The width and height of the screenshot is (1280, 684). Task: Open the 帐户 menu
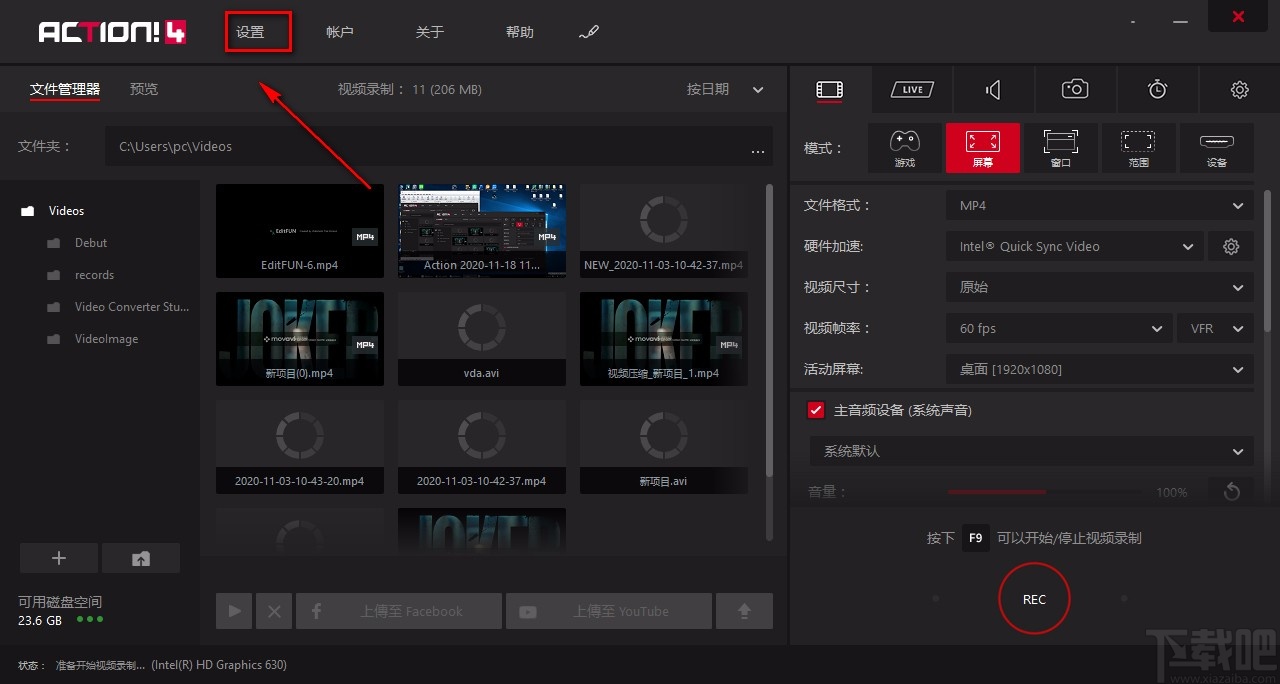pyautogui.click(x=340, y=32)
